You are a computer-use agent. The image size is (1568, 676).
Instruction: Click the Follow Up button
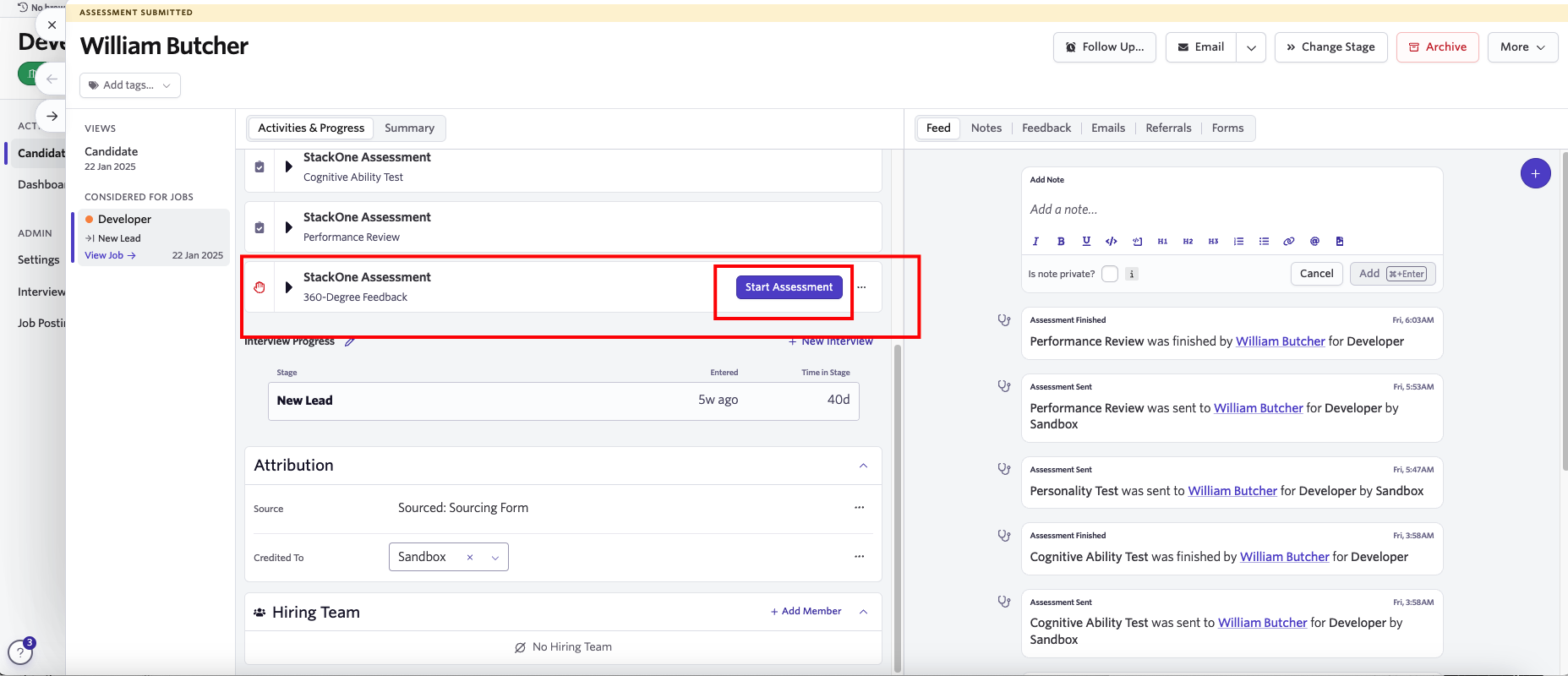(1104, 47)
